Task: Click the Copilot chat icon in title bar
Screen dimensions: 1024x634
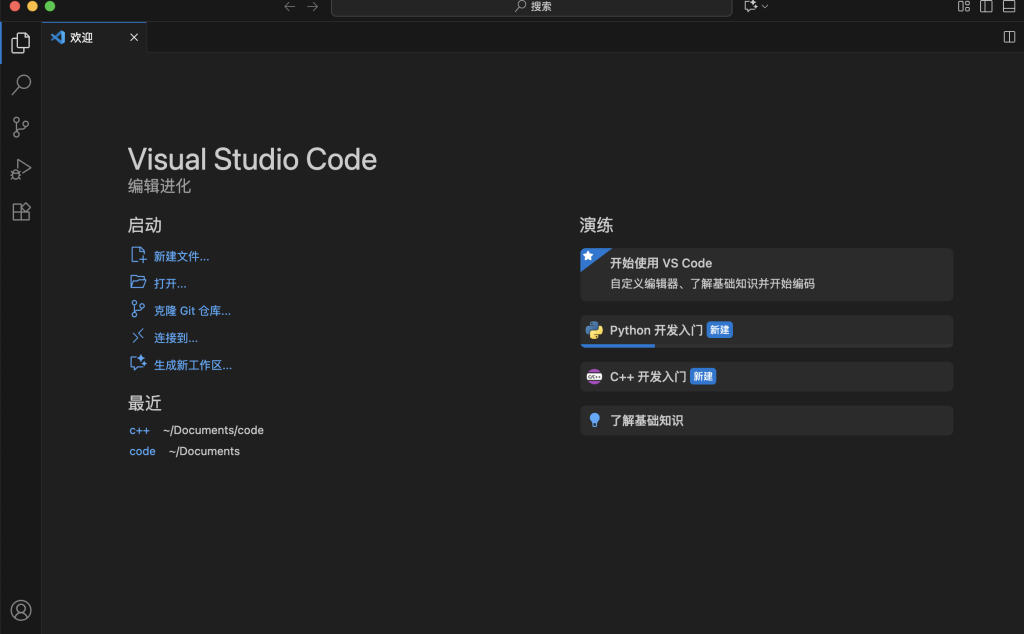Action: coord(751,7)
